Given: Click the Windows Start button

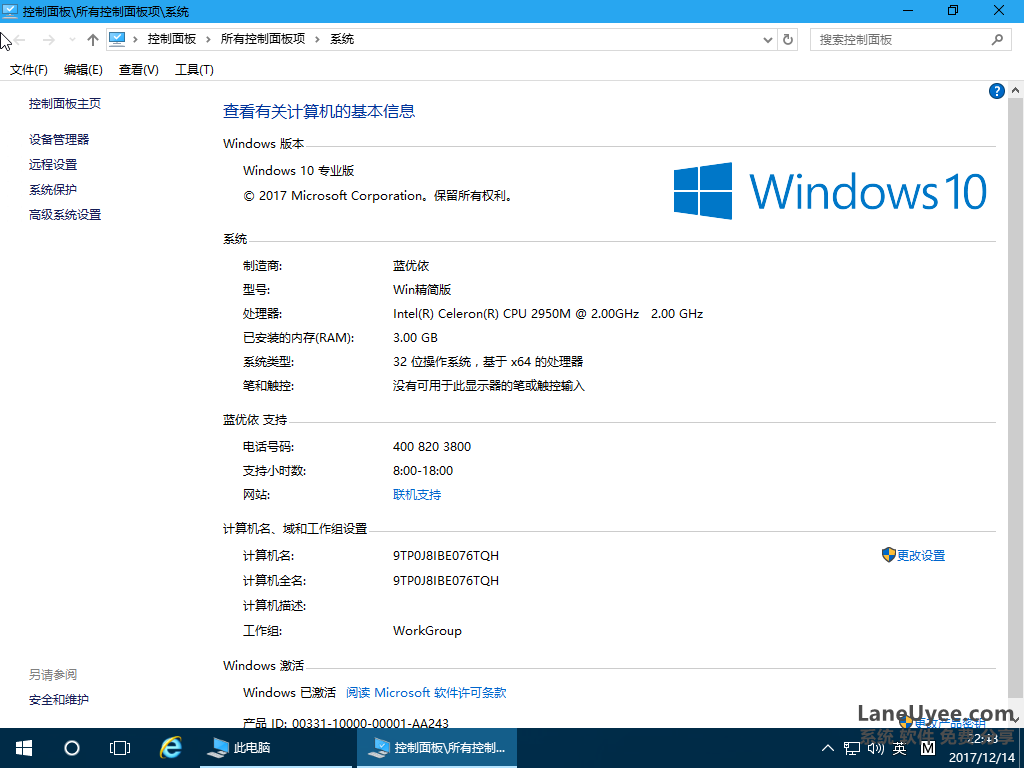Looking at the screenshot, I should (24, 748).
